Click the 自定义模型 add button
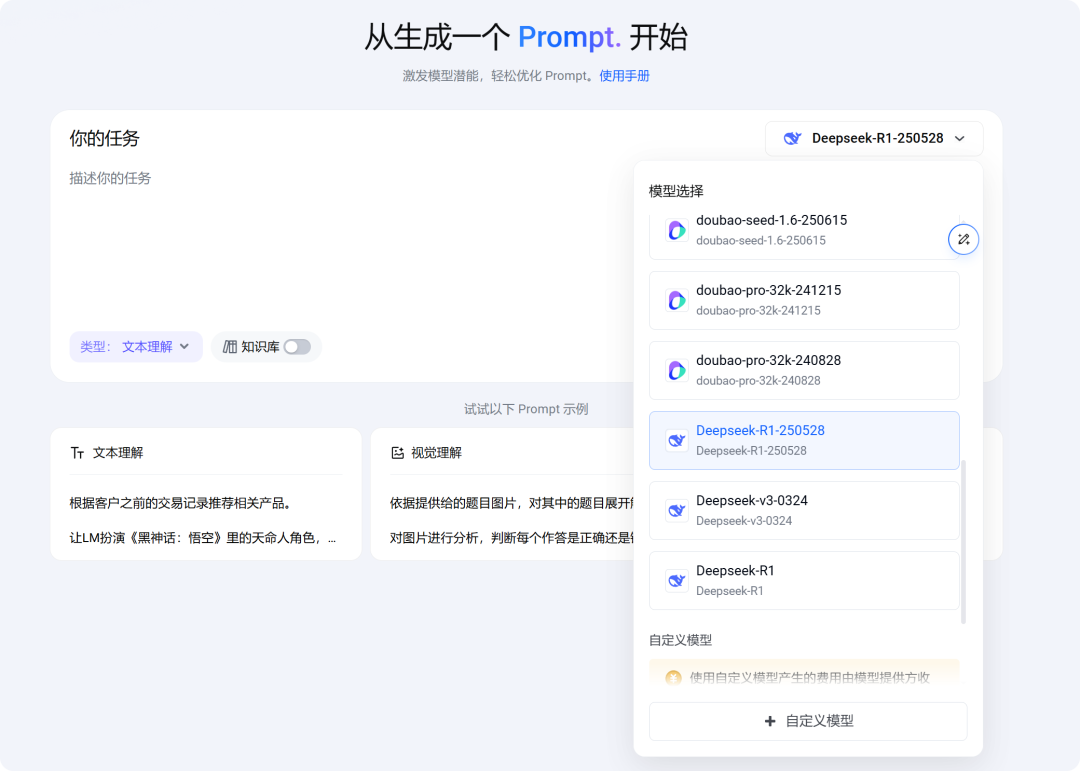Screen dimensions: 1080x771 808,721
